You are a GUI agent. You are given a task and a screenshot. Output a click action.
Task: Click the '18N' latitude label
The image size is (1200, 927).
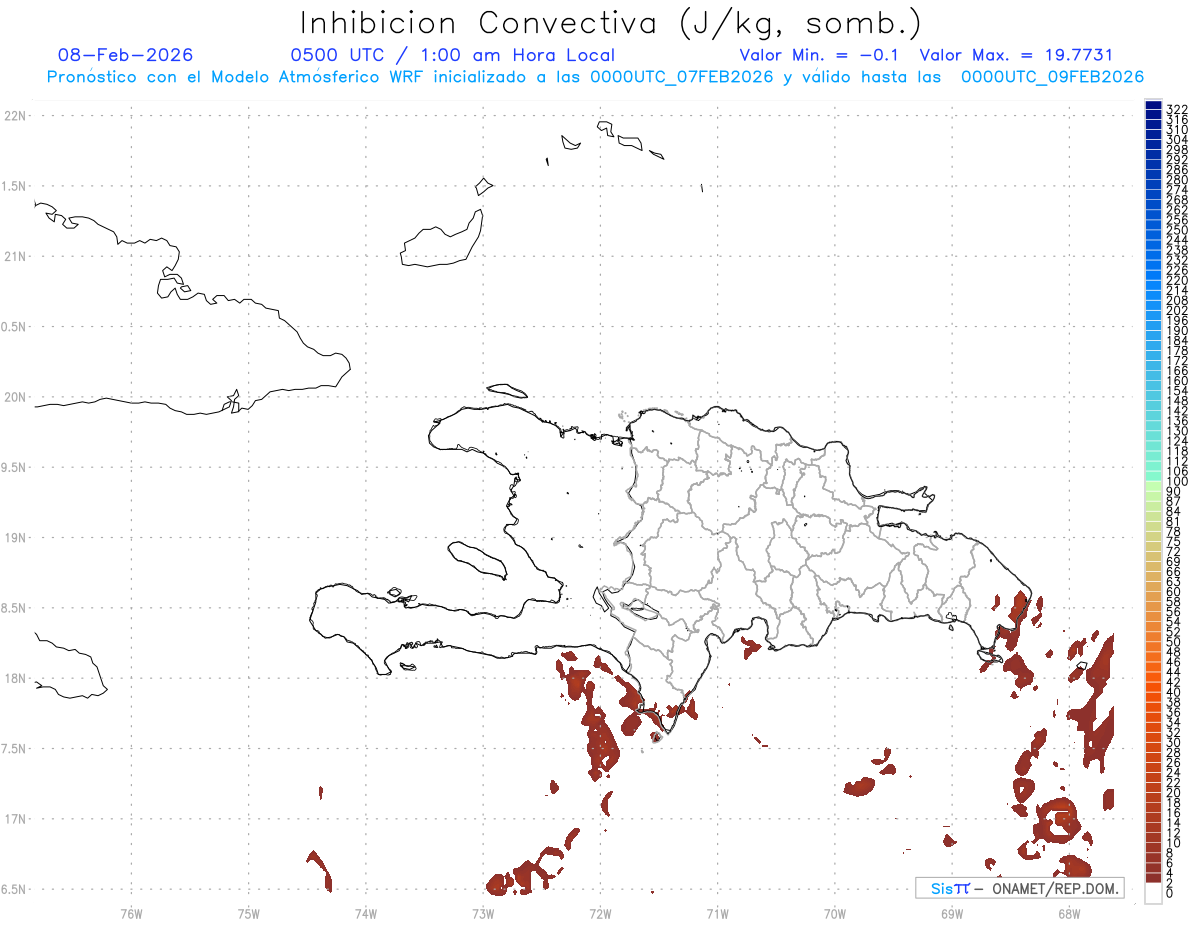(14, 678)
